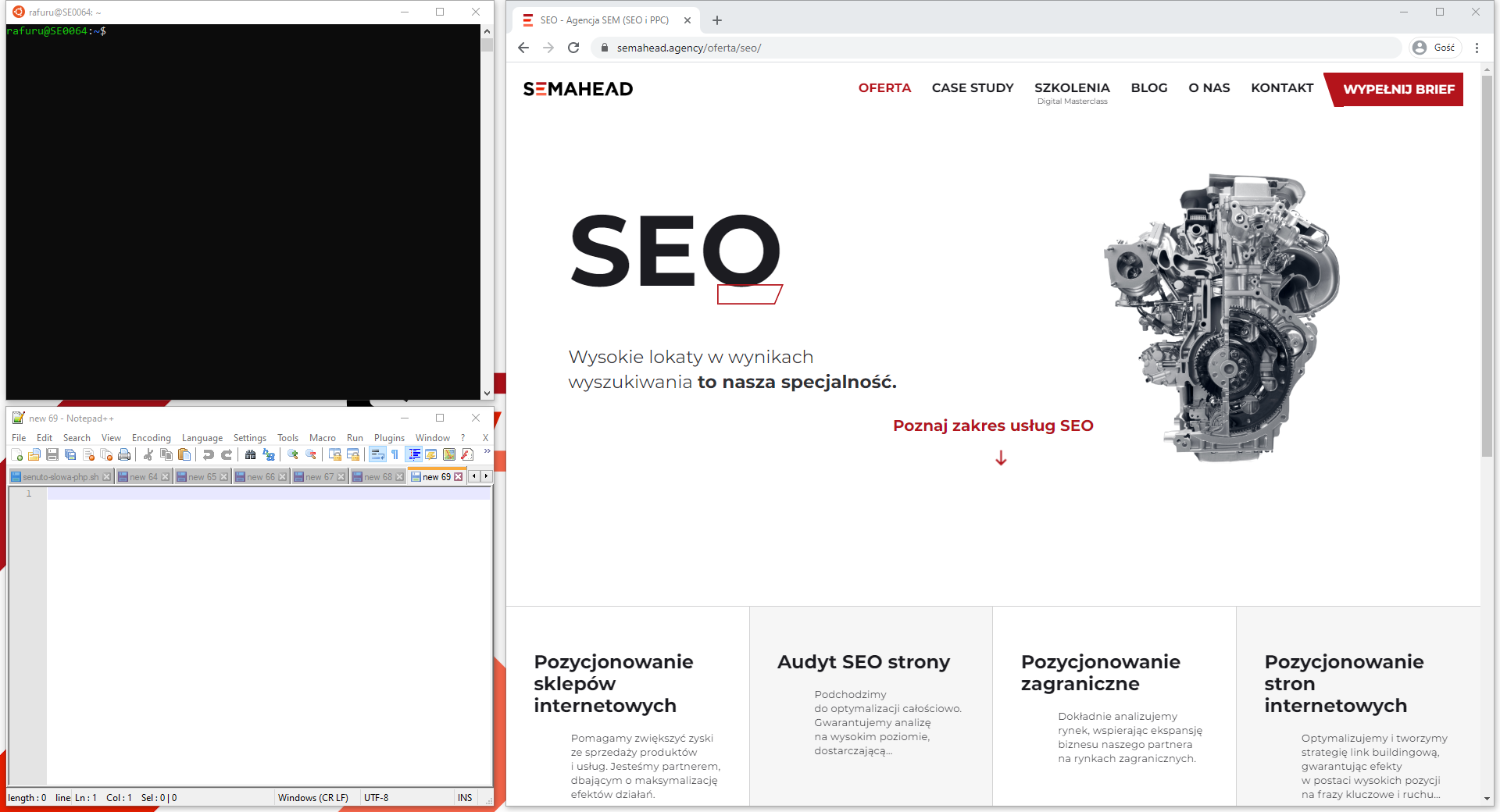Toggle synchronize vertical scrolling icon
The width and height of the screenshot is (1500, 812).
pyautogui.click(x=334, y=454)
